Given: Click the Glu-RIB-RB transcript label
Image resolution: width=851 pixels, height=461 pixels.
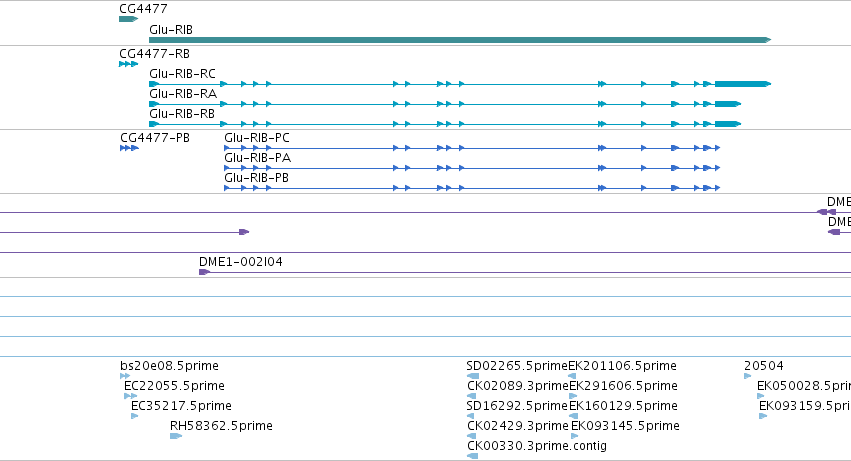Looking at the screenshot, I should tap(182, 114).
